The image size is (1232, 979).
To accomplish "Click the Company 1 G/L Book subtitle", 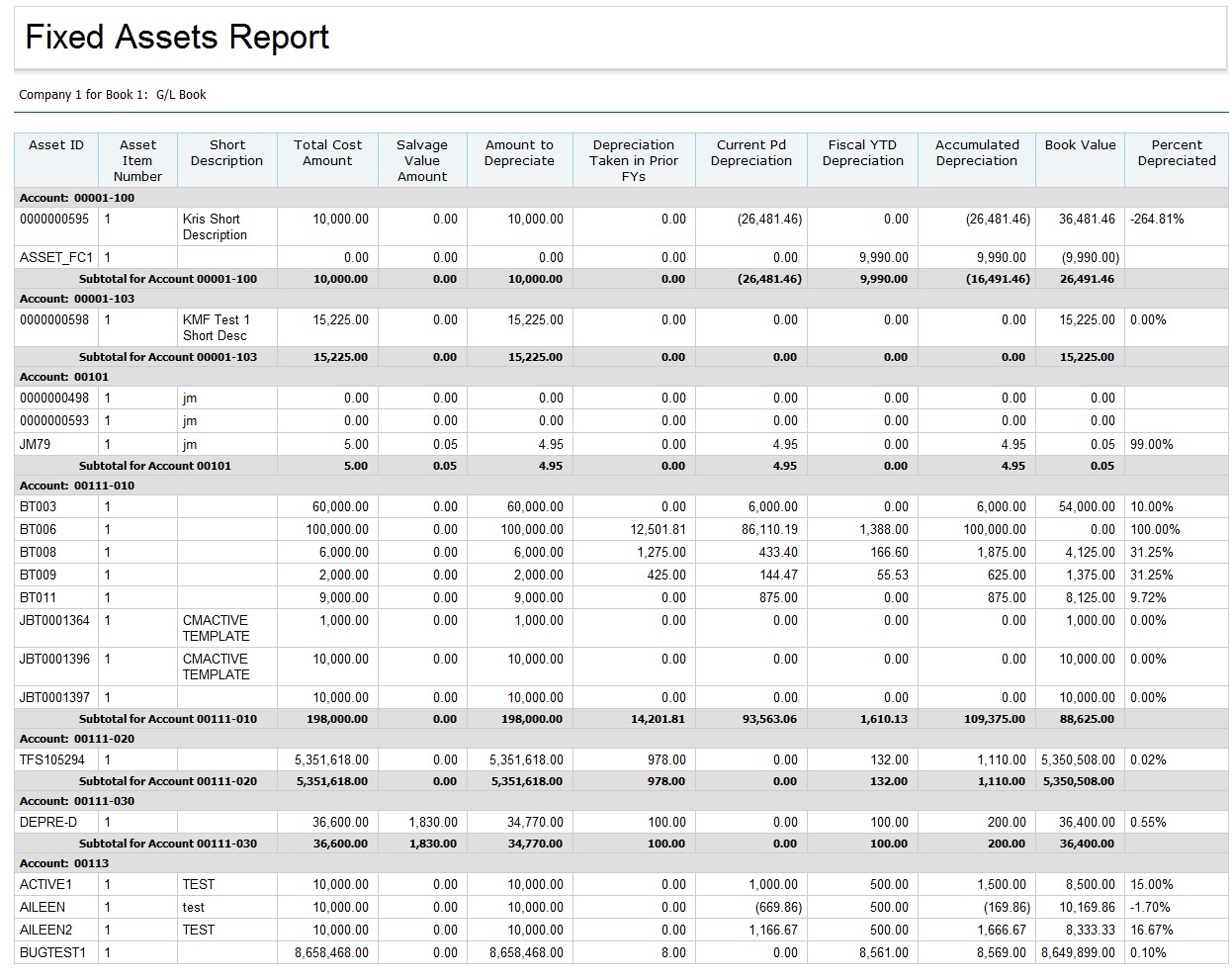I will [x=113, y=95].
